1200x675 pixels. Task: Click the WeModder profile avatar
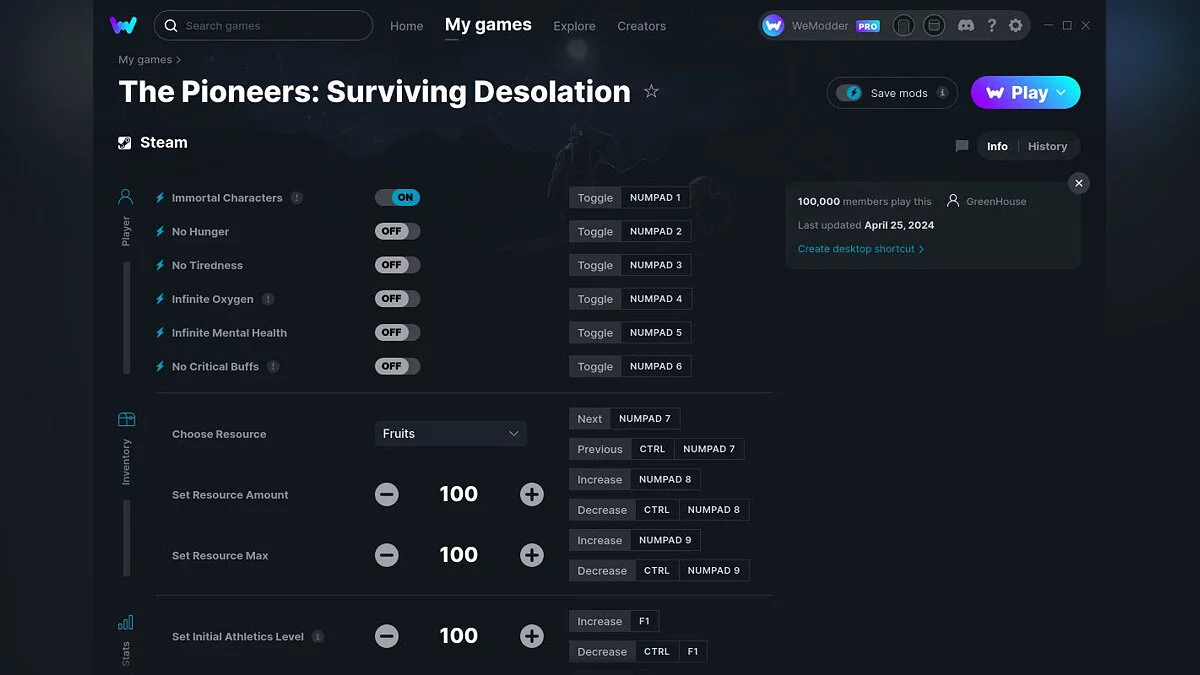(773, 25)
